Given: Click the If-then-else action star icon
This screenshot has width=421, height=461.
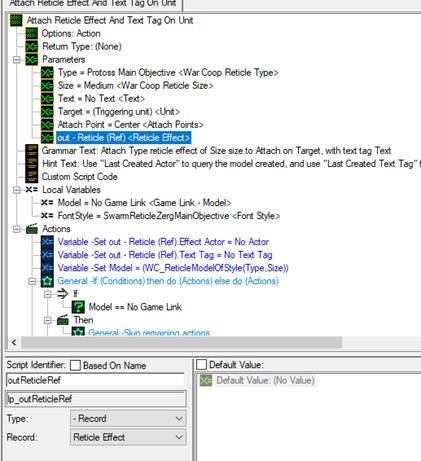Looking at the screenshot, I should pyautogui.click(x=47, y=281).
